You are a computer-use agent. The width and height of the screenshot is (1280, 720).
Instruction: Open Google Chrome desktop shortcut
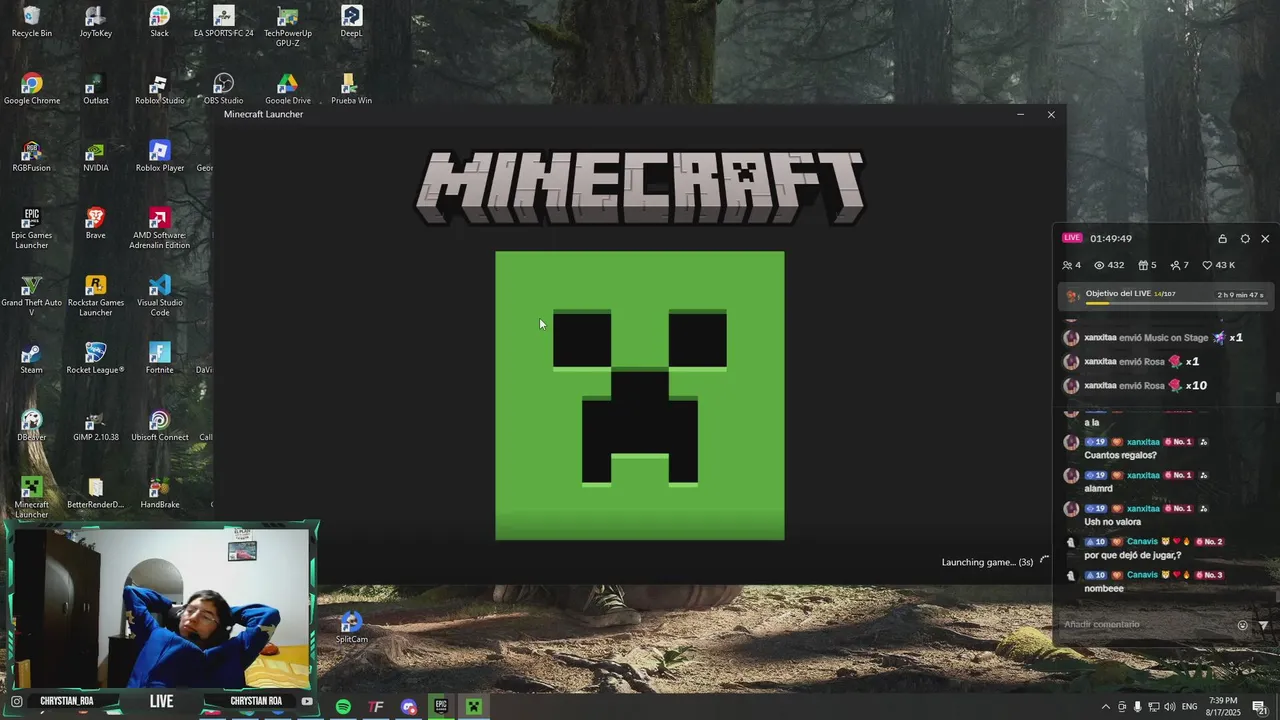31,88
